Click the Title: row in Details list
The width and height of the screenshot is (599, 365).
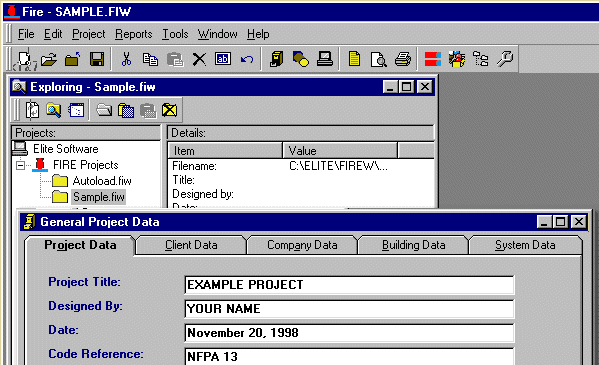(301, 180)
